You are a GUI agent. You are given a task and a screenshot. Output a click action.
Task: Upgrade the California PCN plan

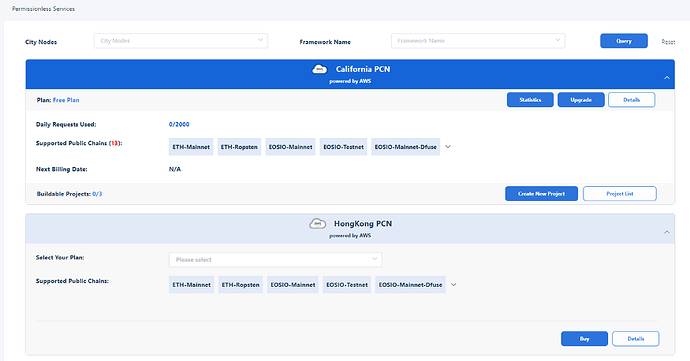pos(581,100)
